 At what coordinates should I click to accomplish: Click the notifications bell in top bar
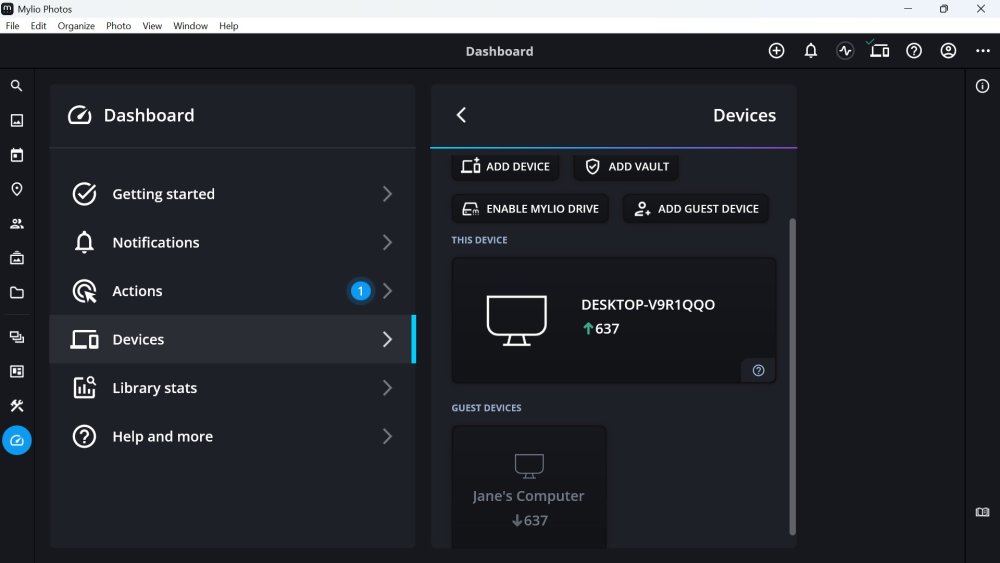click(811, 51)
